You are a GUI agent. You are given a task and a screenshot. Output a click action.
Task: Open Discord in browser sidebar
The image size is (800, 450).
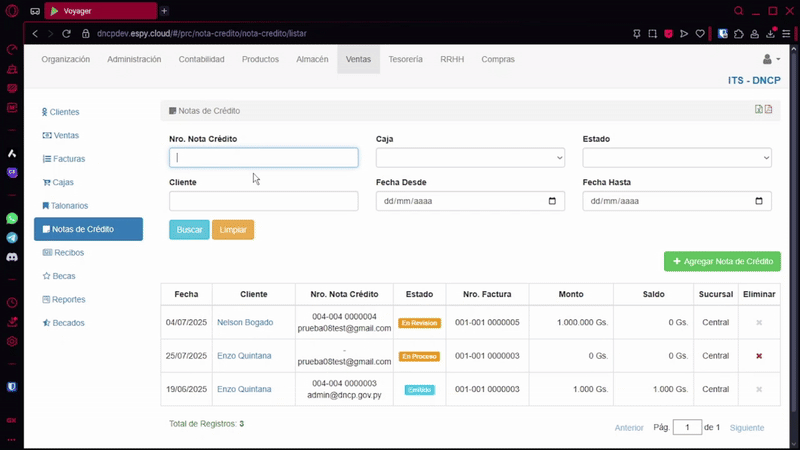[x=12, y=257]
